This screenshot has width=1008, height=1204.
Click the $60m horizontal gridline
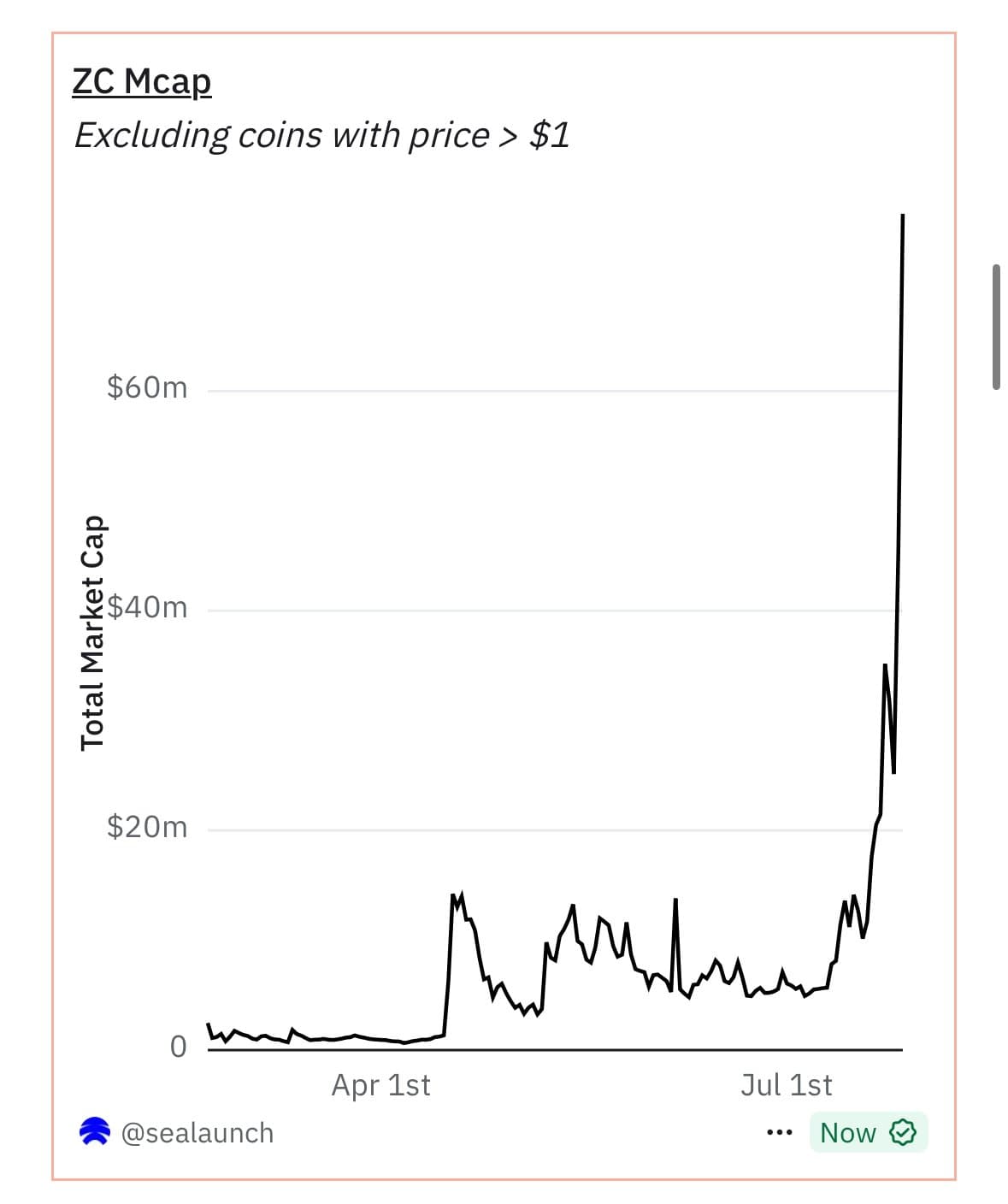(547, 391)
